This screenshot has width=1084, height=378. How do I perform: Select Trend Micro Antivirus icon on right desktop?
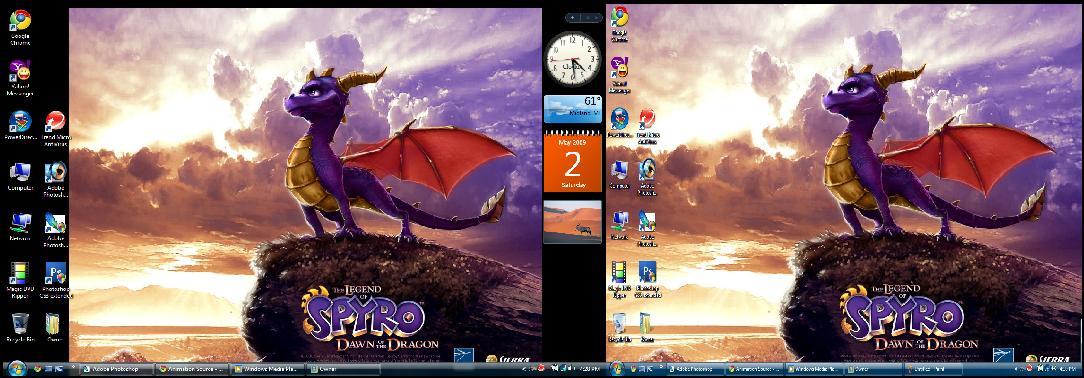click(x=647, y=126)
